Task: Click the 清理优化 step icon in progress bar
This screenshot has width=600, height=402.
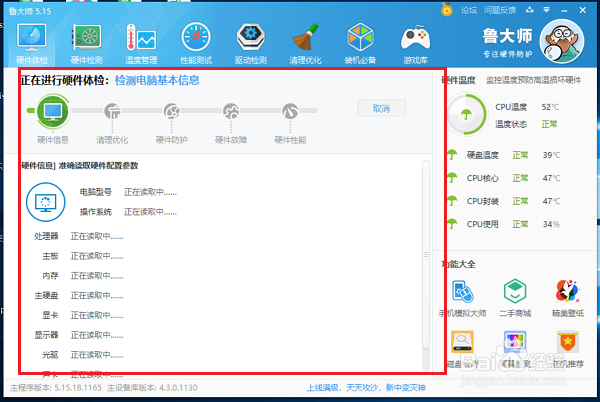Action: tap(112, 111)
